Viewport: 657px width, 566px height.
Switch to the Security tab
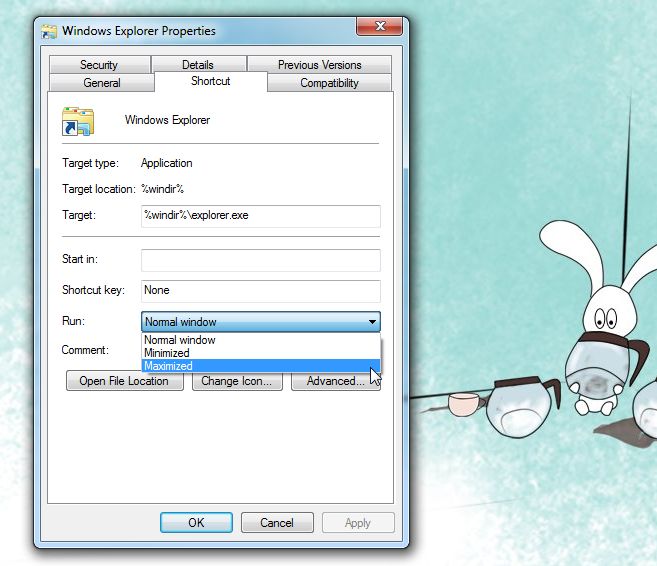tap(99, 65)
